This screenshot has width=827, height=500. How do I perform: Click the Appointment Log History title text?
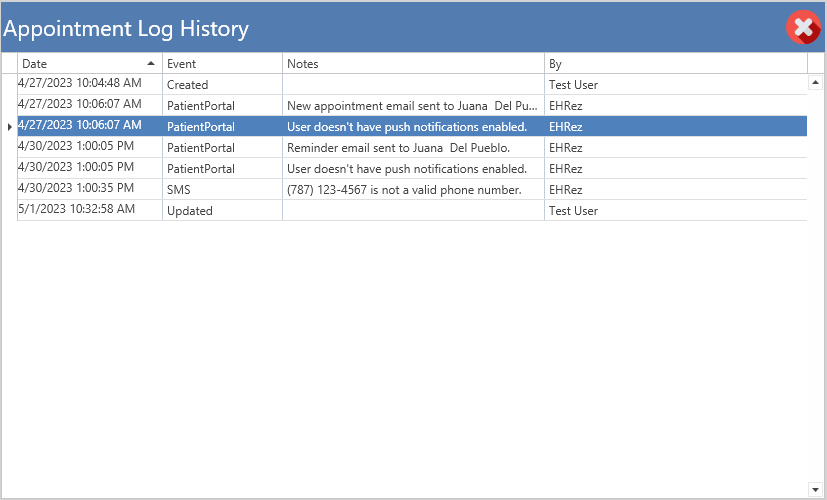click(126, 28)
